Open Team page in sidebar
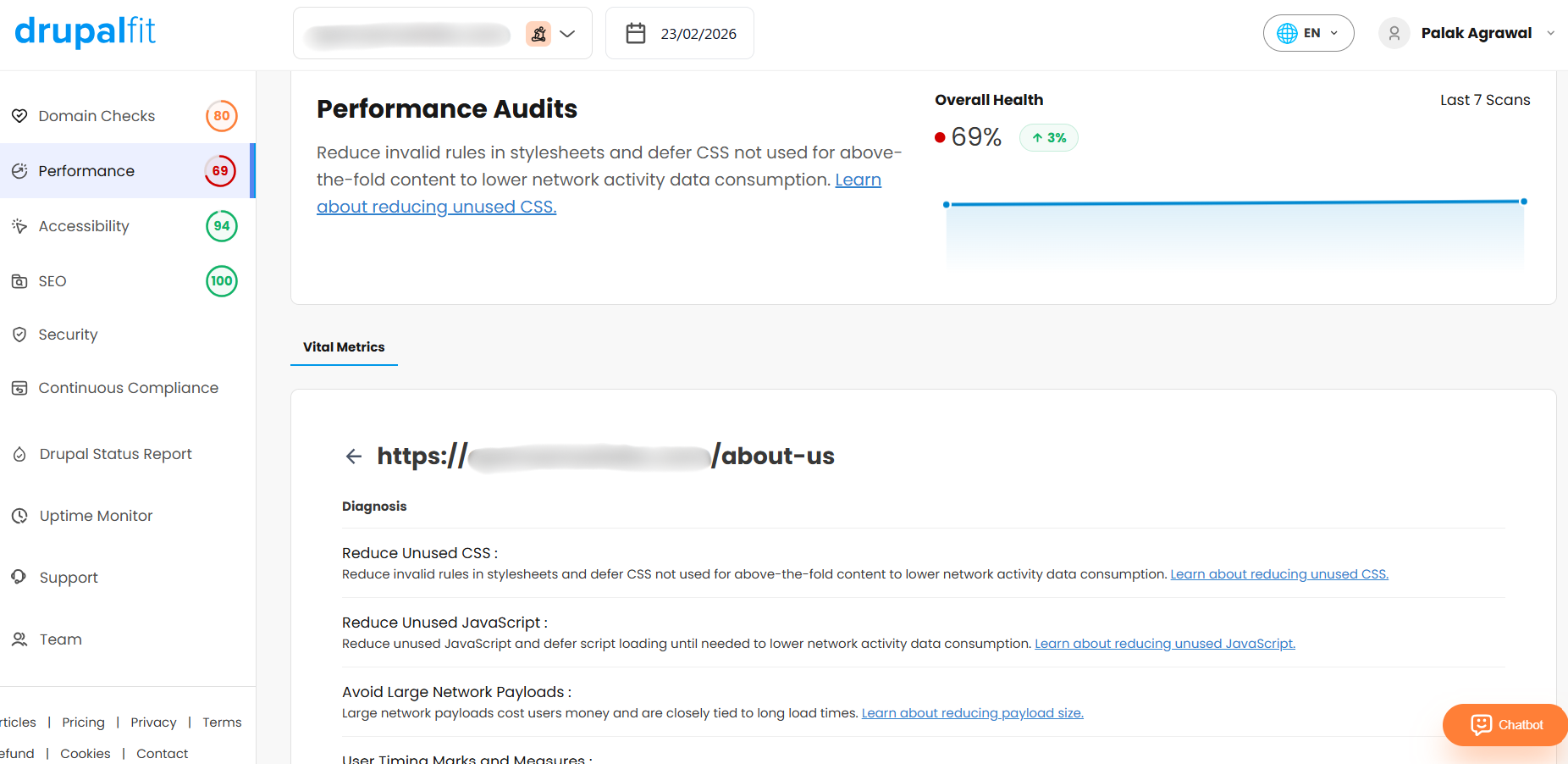This screenshot has height=764, width=1568. pyautogui.click(x=61, y=639)
